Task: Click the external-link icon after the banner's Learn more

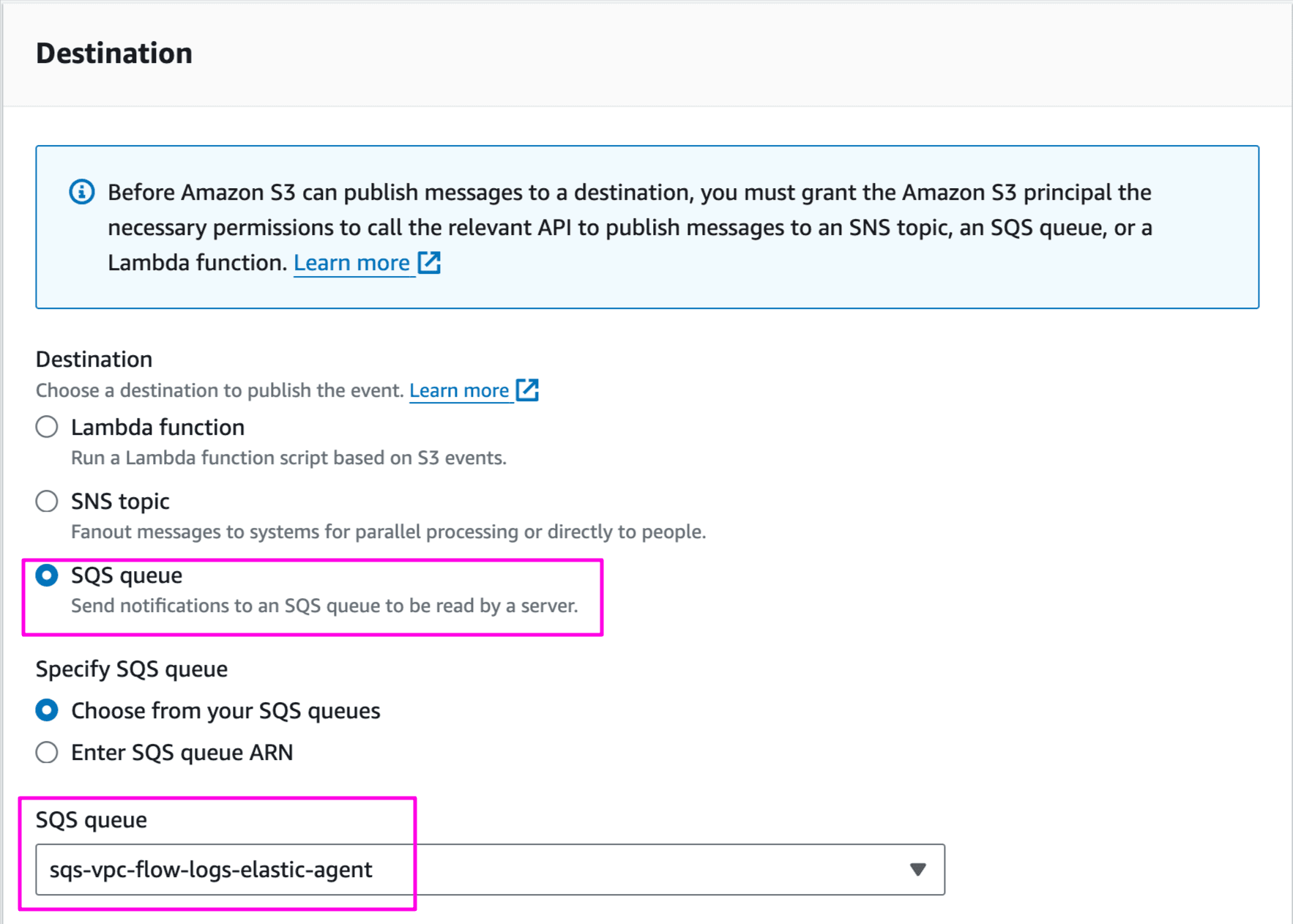Action: tap(431, 262)
